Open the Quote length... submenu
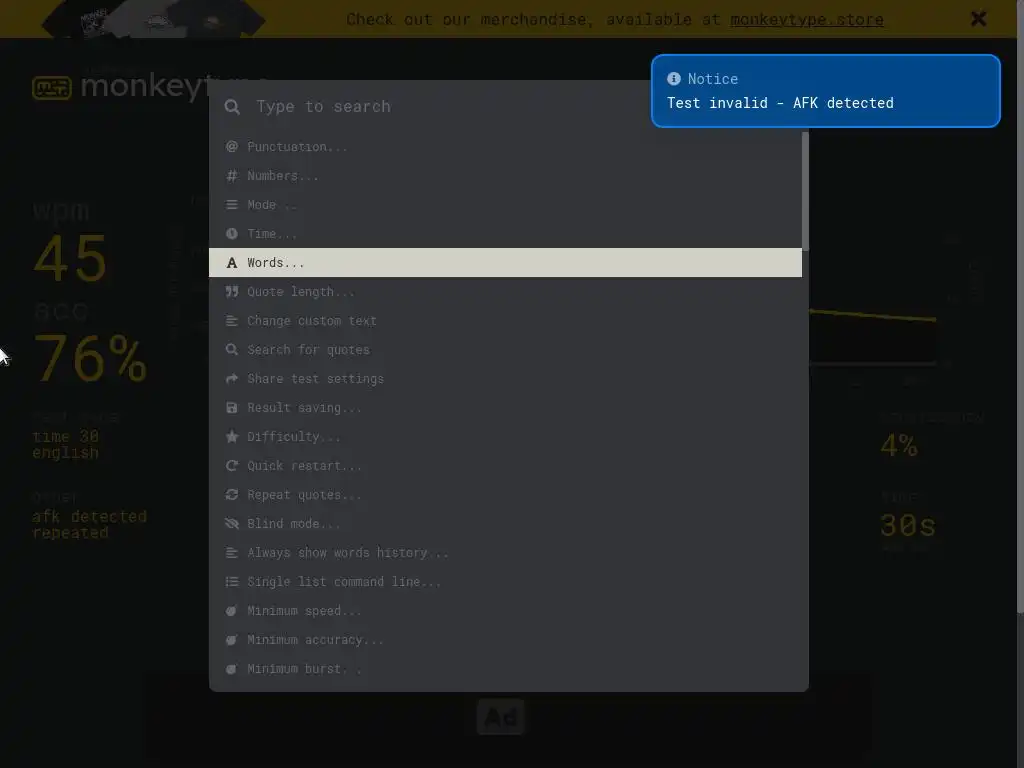Image resolution: width=1024 pixels, height=768 pixels. (505, 291)
